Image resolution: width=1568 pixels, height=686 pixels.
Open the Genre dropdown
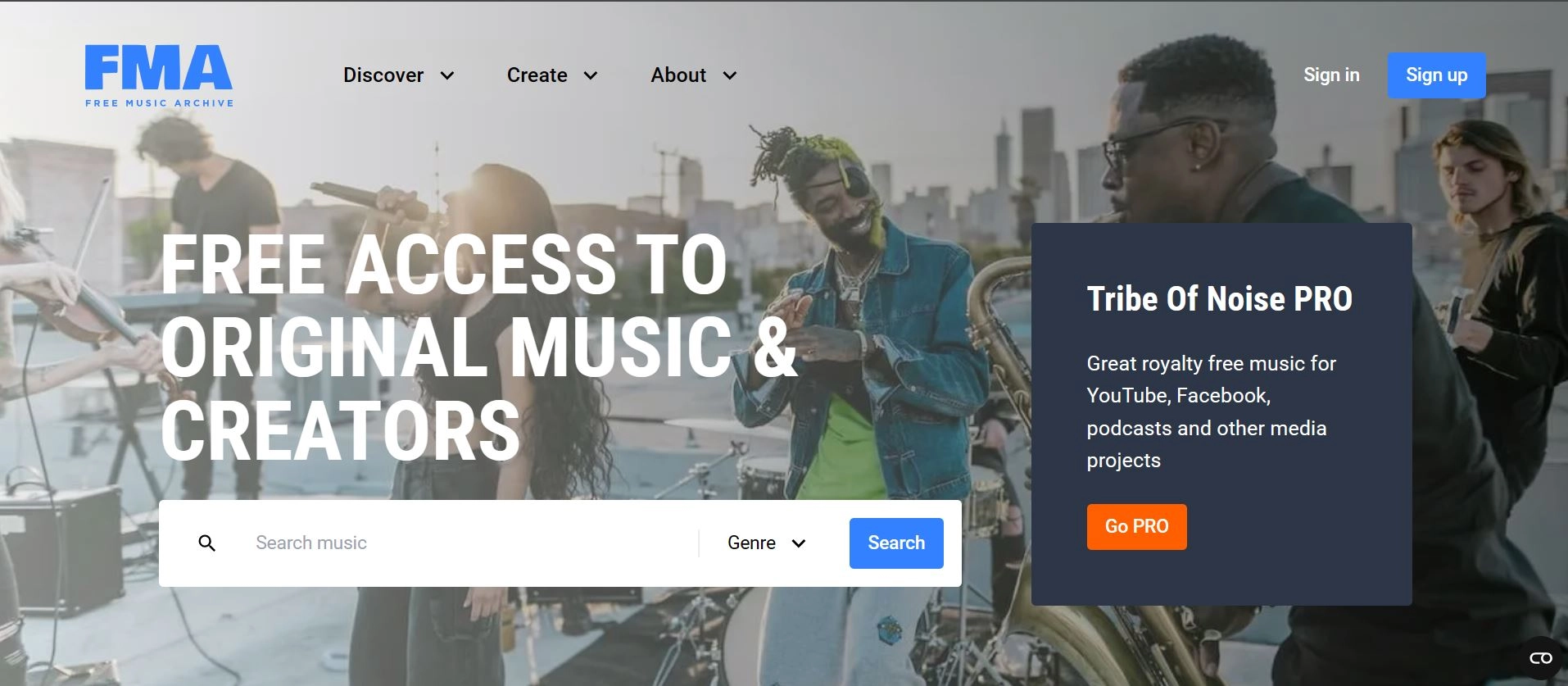[767, 543]
